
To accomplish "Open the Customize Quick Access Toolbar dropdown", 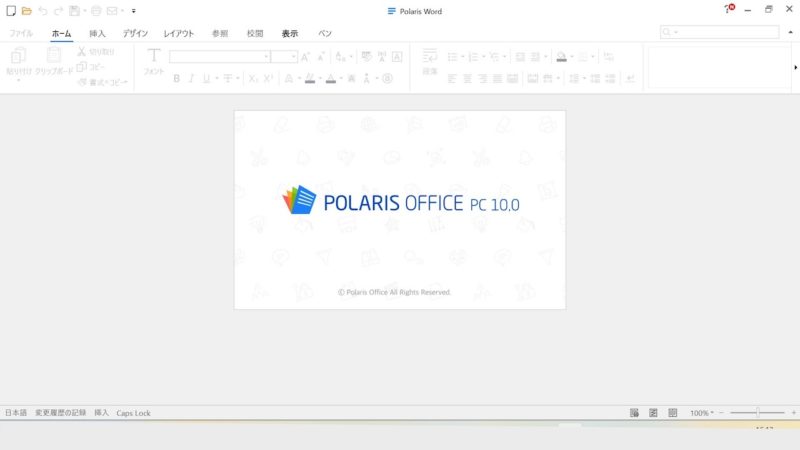I will [x=133, y=11].
